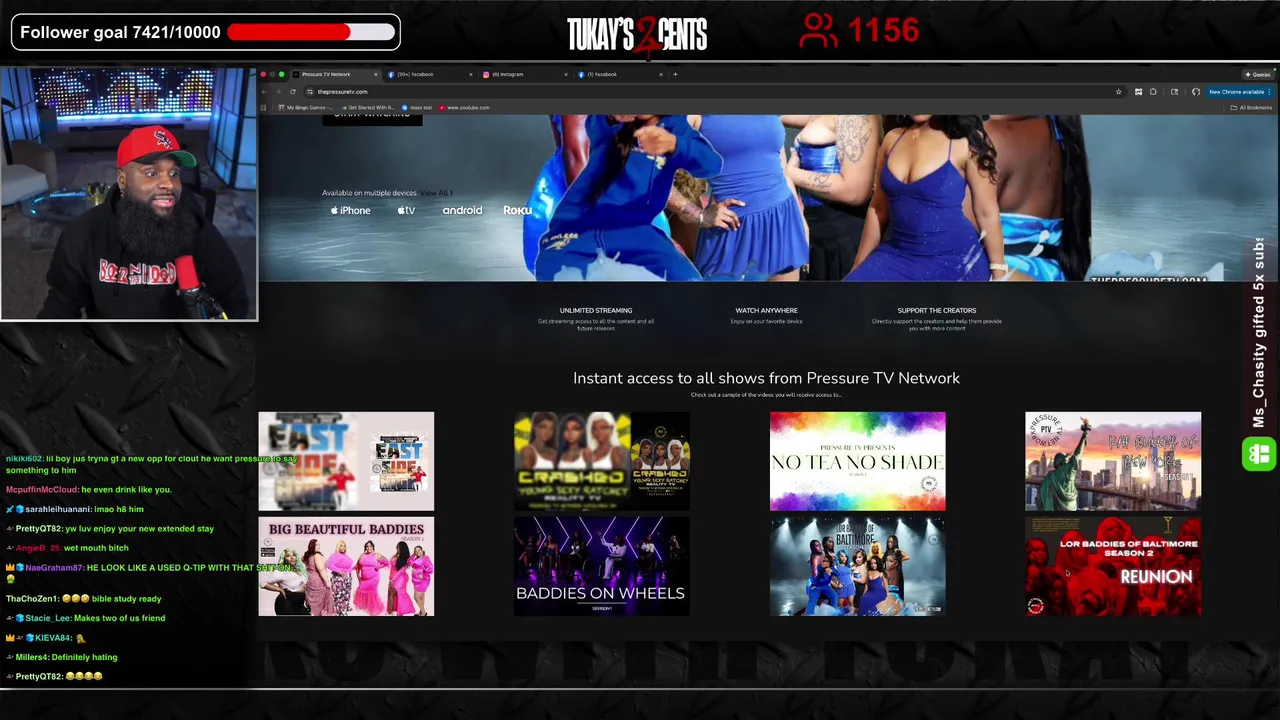The width and height of the screenshot is (1280, 720).
Task: Open the Chrome extensions puzzle icon
Action: tap(1153, 92)
